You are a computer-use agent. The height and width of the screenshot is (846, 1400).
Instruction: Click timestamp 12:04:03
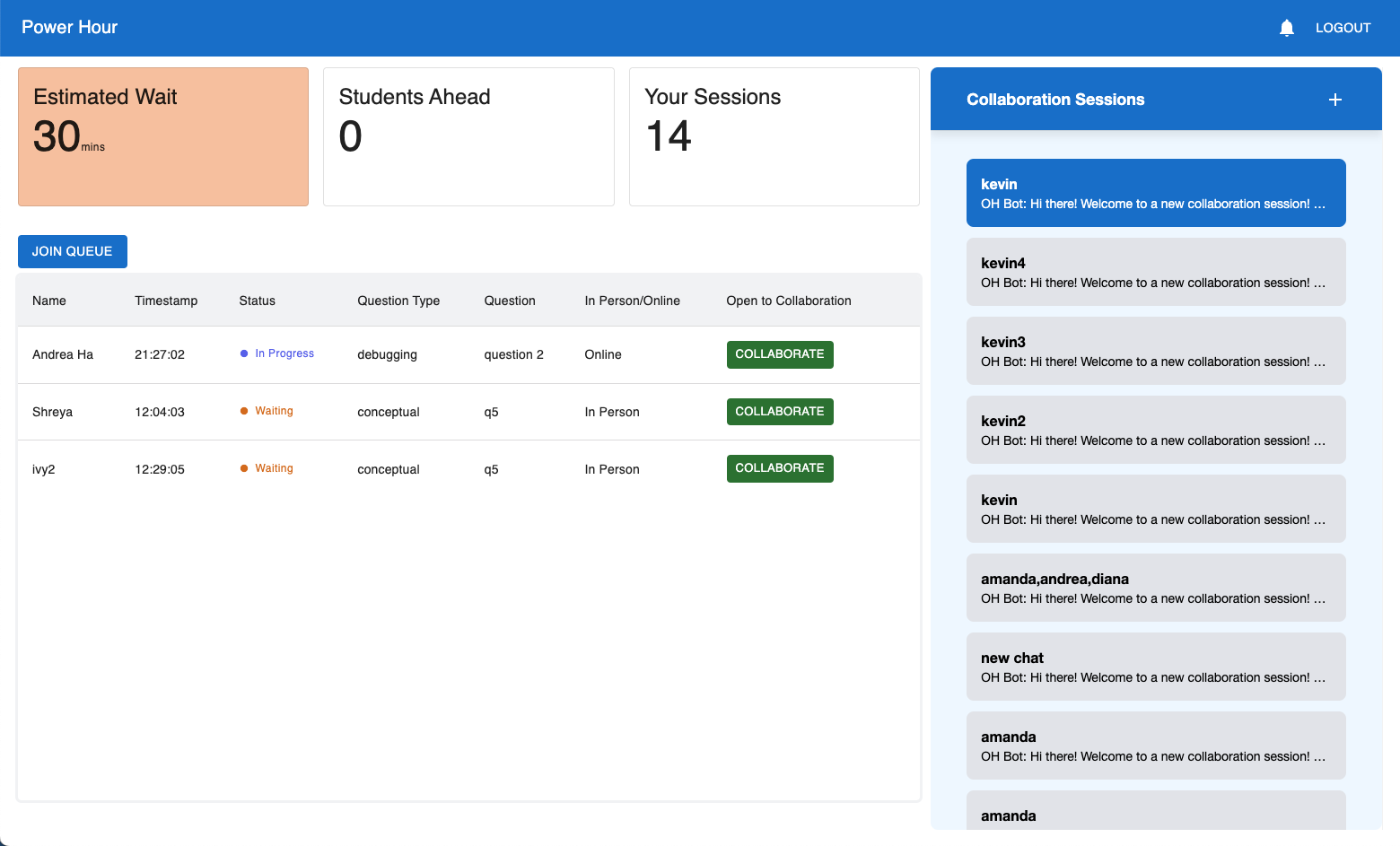pos(160,412)
